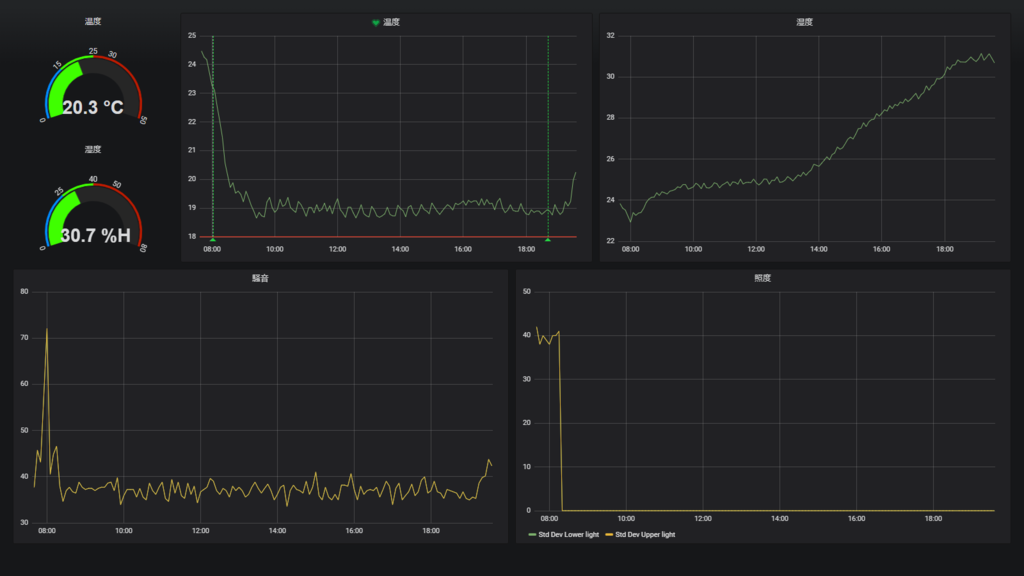
Task: Click the 30.7 %H gauge reading
Action: pos(95,236)
